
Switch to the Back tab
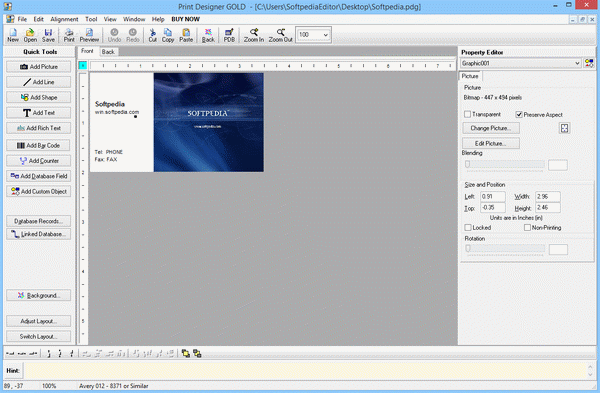pos(108,52)
